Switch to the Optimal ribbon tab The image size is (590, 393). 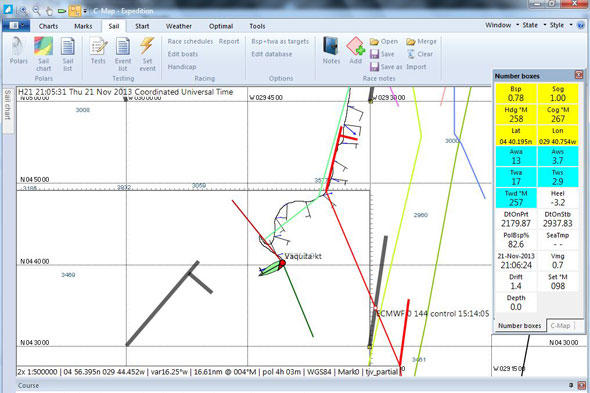[x=221, y=26]
